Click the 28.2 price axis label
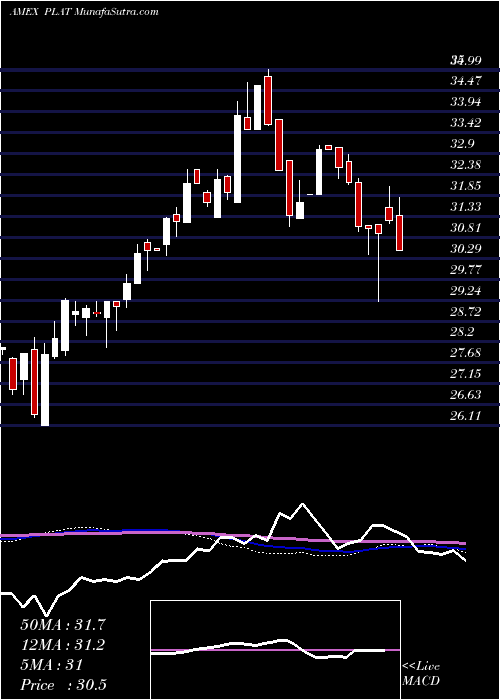The image size is (500, 700). click(463, 333)
